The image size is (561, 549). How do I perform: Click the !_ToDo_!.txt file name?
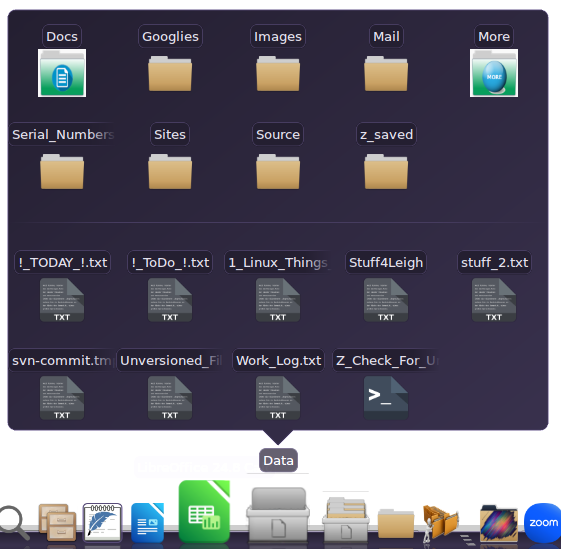[170, 262]
